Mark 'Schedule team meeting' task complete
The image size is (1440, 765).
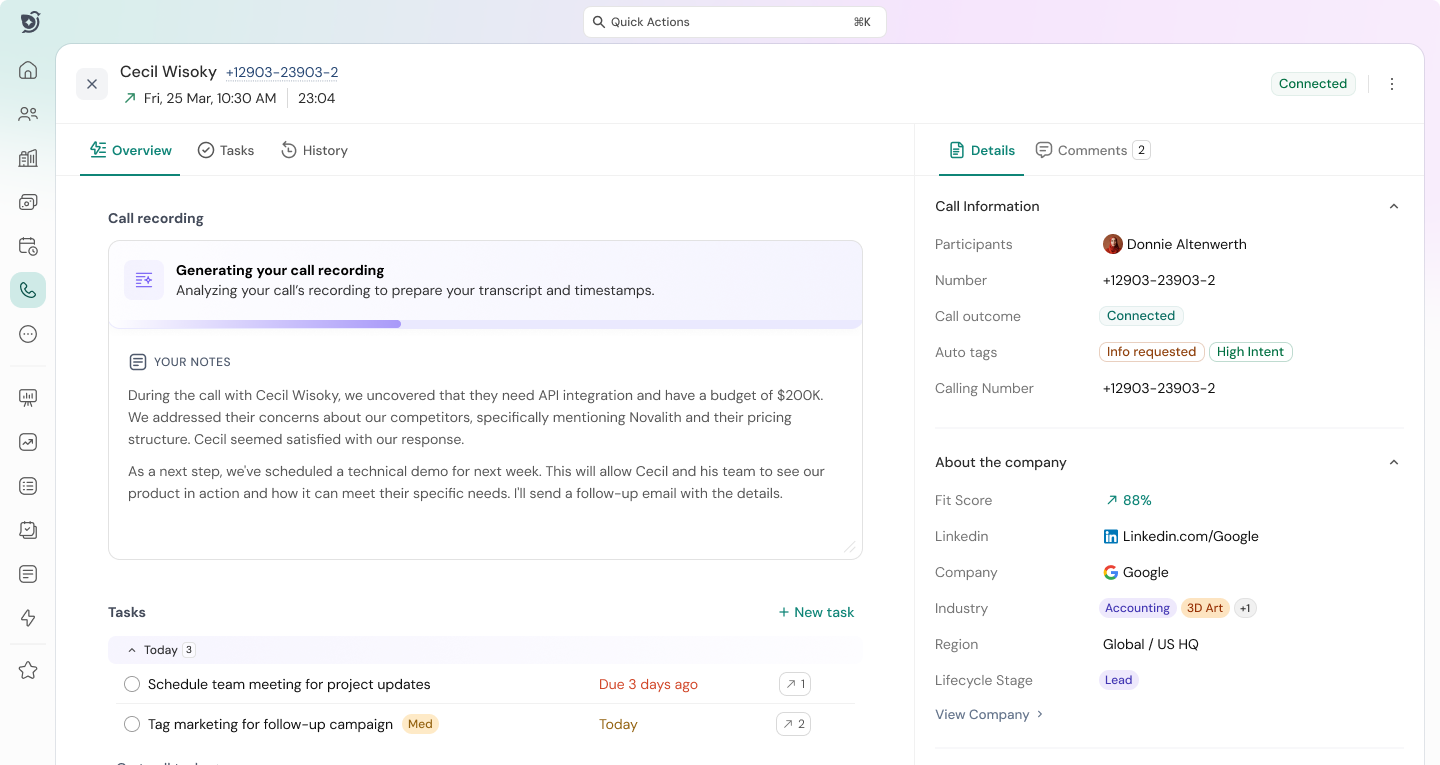132,684
